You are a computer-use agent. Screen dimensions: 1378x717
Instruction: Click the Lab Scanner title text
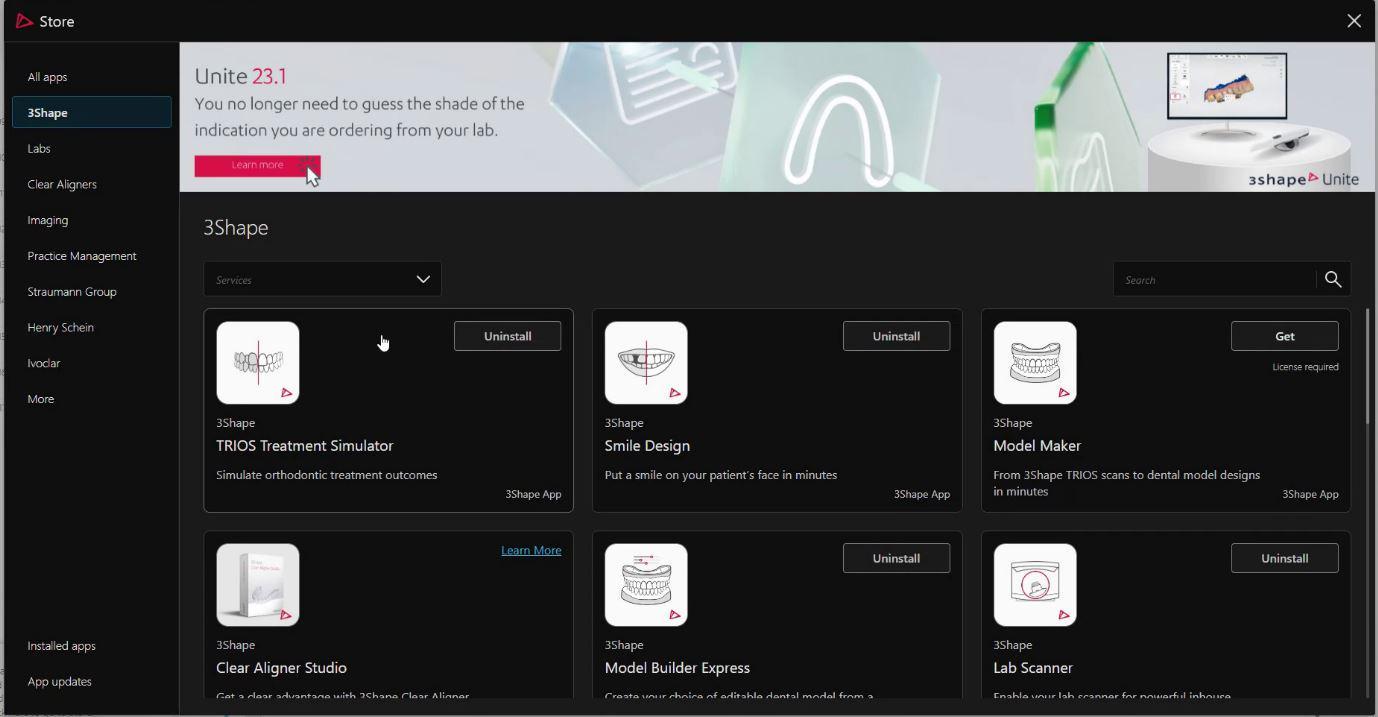(1033, 668)
